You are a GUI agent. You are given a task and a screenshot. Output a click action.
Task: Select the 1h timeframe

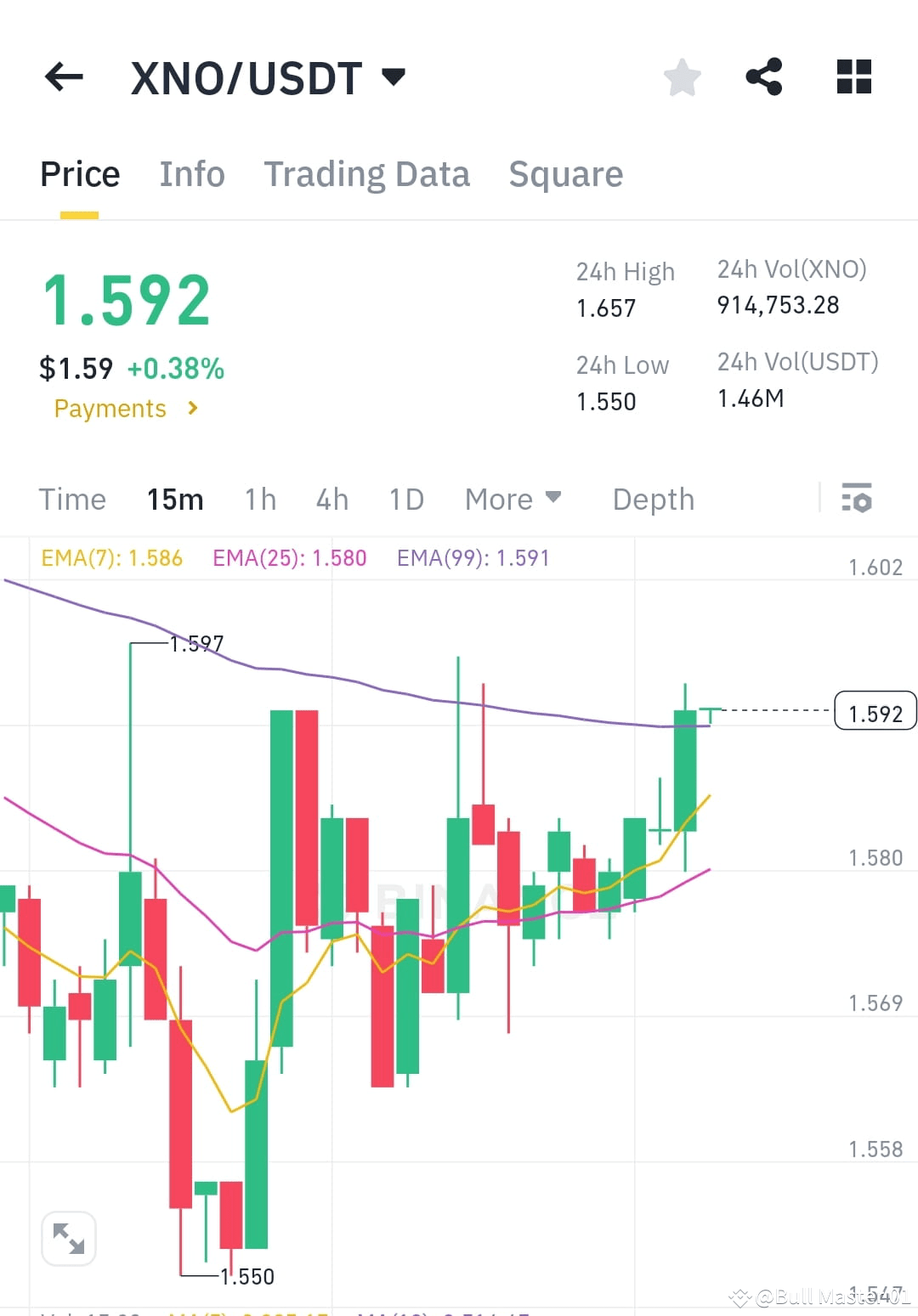pos(259,500)
